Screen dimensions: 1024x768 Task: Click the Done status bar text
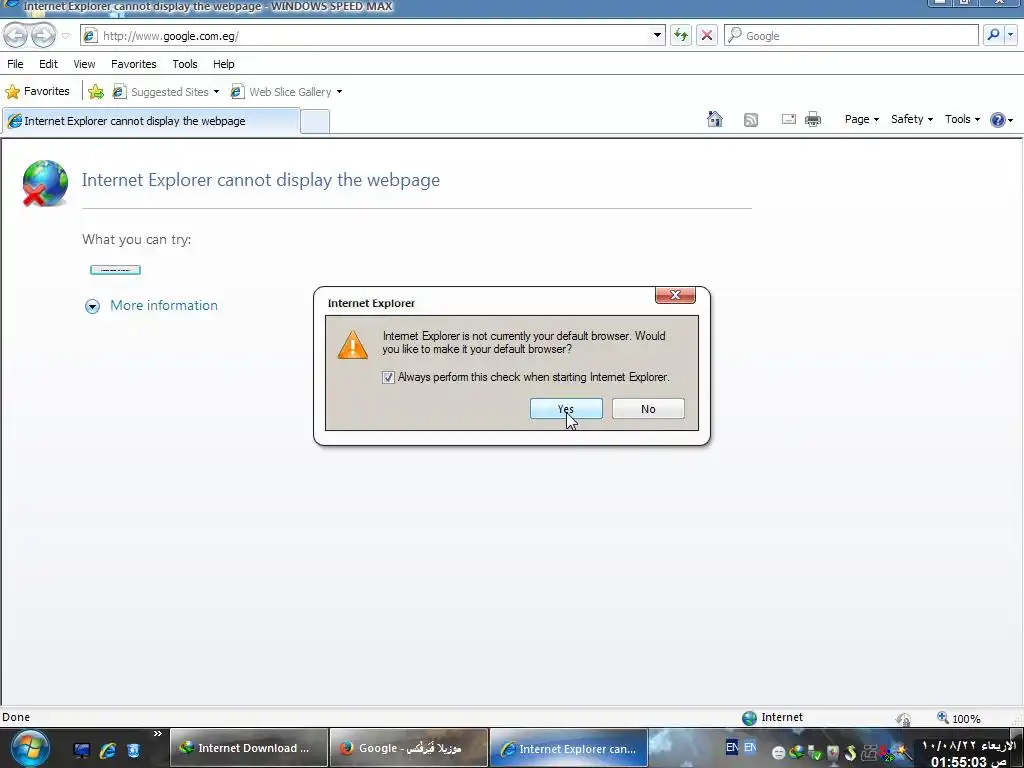pyautogui.click(x=16, y=717)
